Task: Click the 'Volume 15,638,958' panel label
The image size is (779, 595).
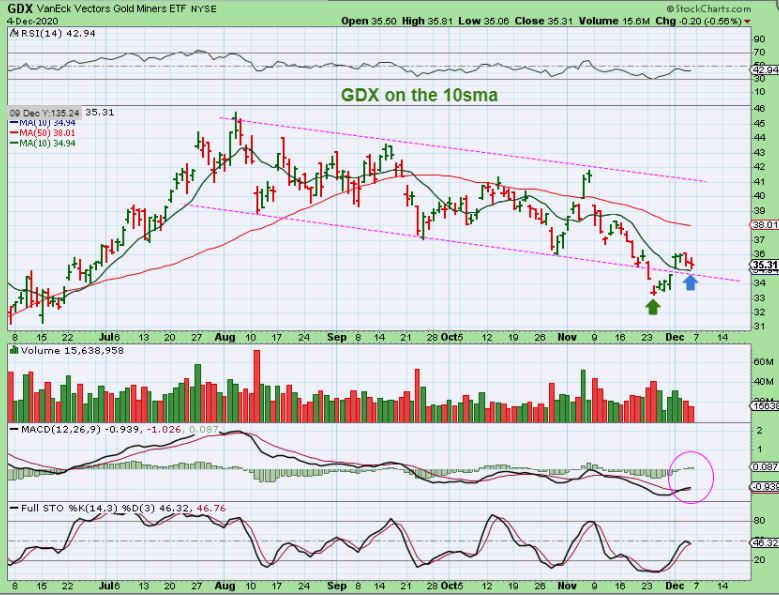Action: [73, 351]
